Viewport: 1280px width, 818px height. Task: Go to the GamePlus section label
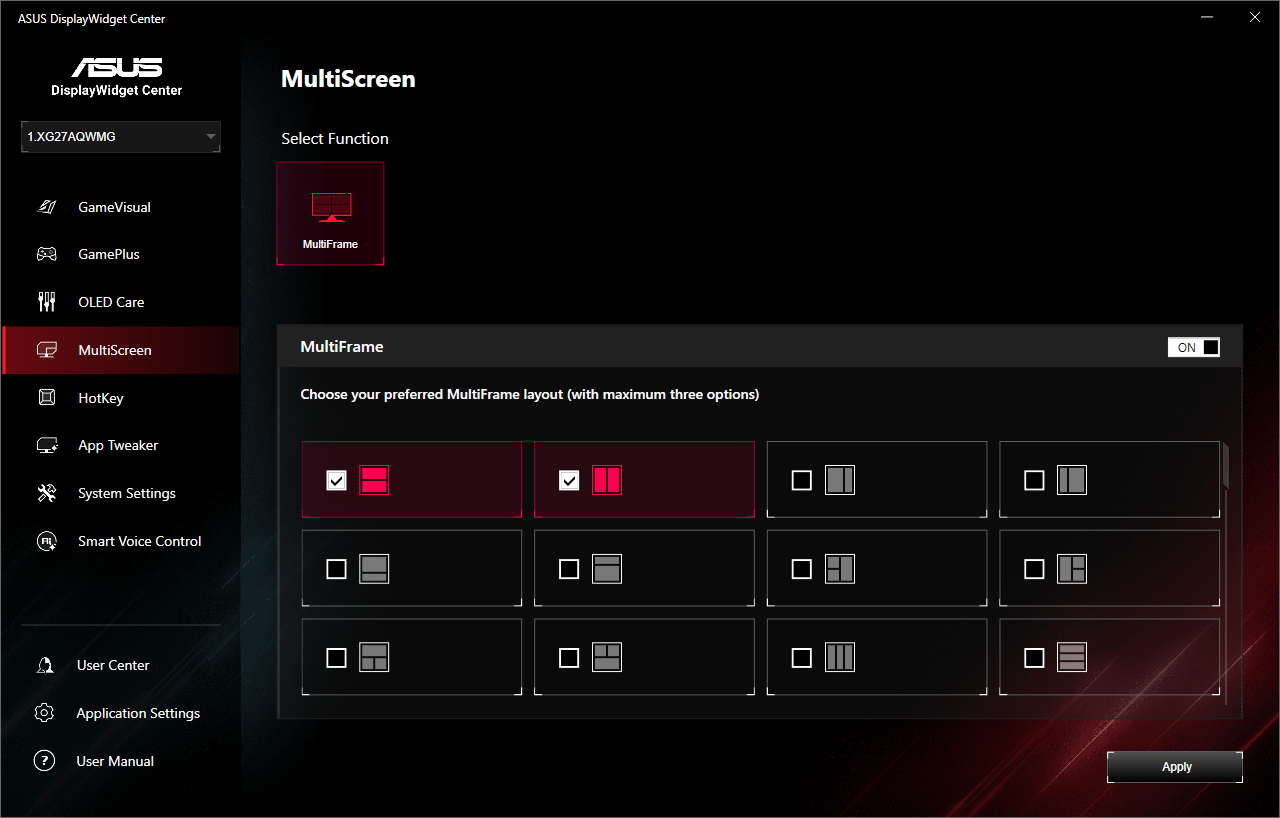109,254
